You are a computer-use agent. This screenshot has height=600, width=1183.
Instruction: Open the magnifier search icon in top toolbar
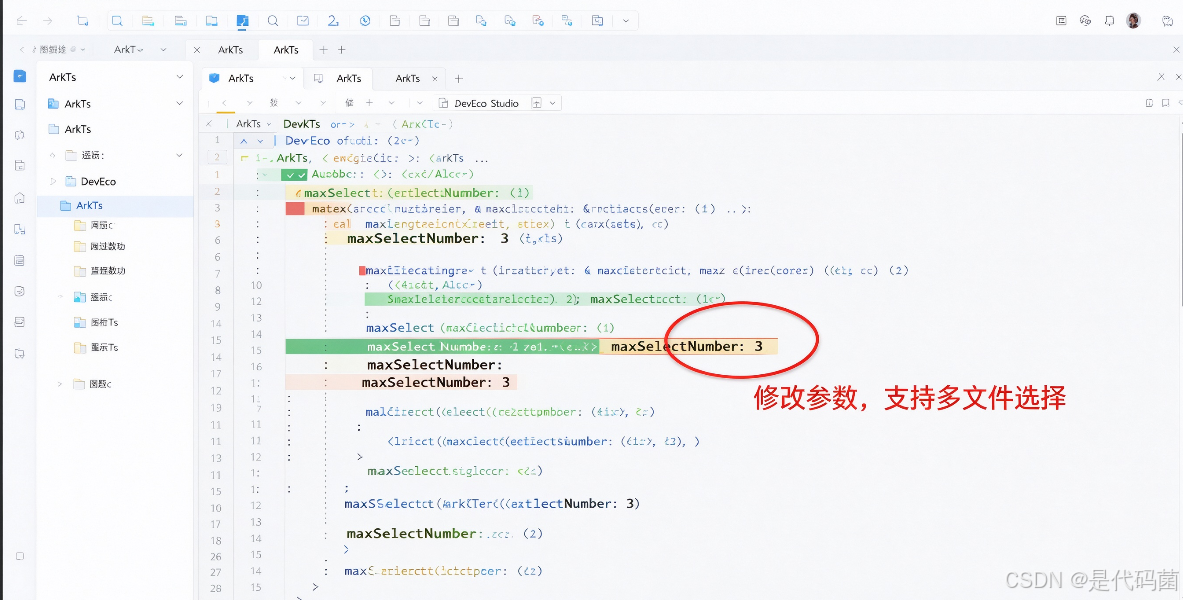coord(273,21)
